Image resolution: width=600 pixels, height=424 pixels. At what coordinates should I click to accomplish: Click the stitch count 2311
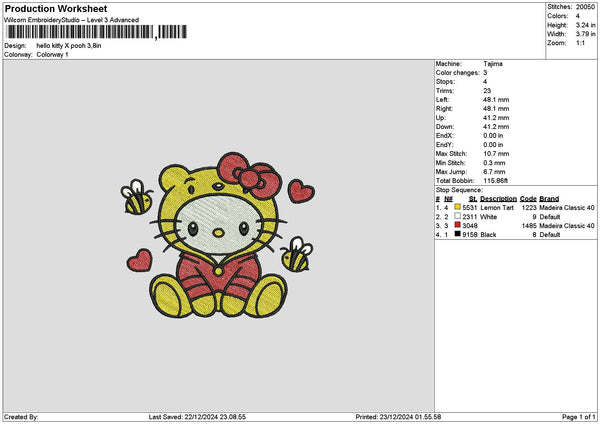pyautogui.click(x=470, y=217)
